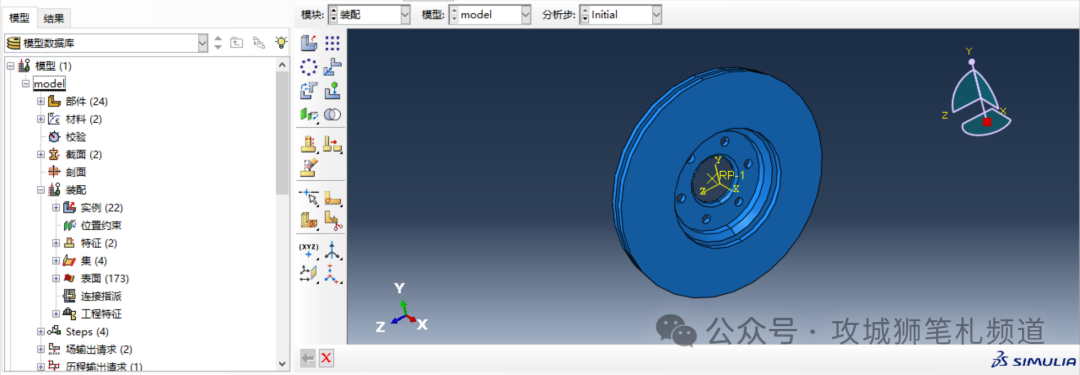Expand the 集 (4) node

pyautogui.click(x=56, y=261)
